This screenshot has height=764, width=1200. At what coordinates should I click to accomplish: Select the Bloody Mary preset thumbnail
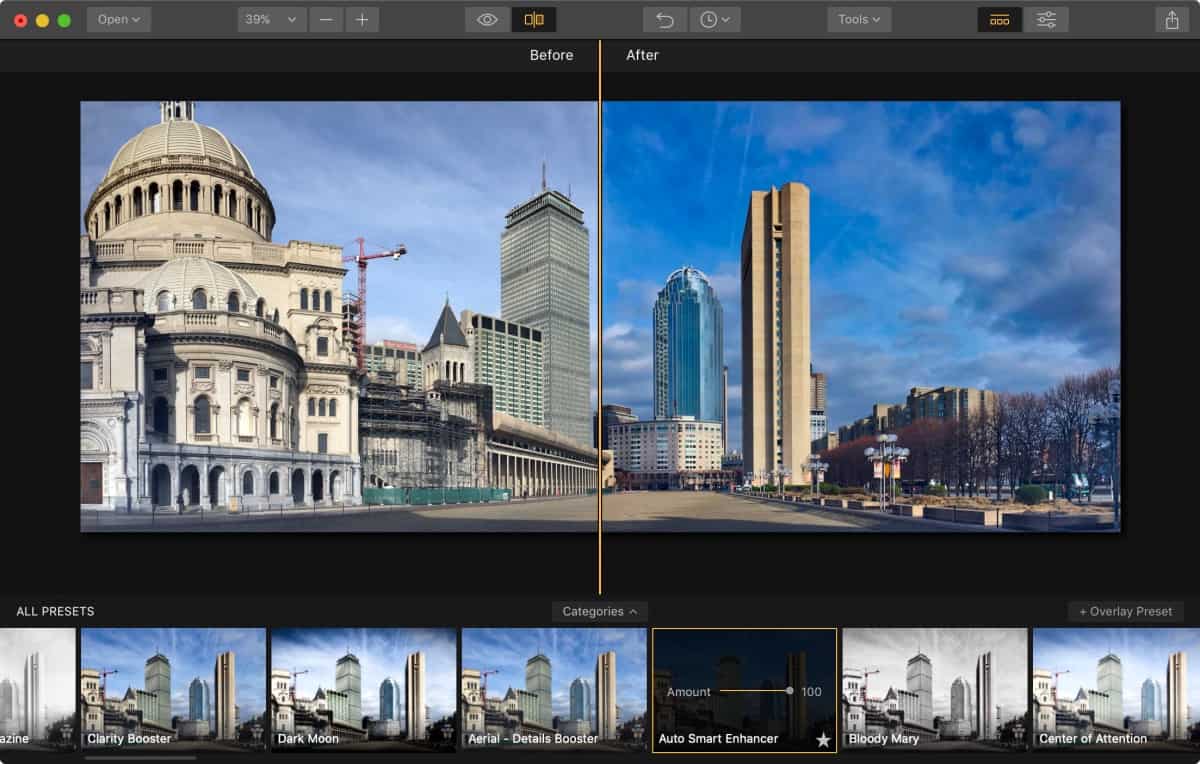point(935,690)
